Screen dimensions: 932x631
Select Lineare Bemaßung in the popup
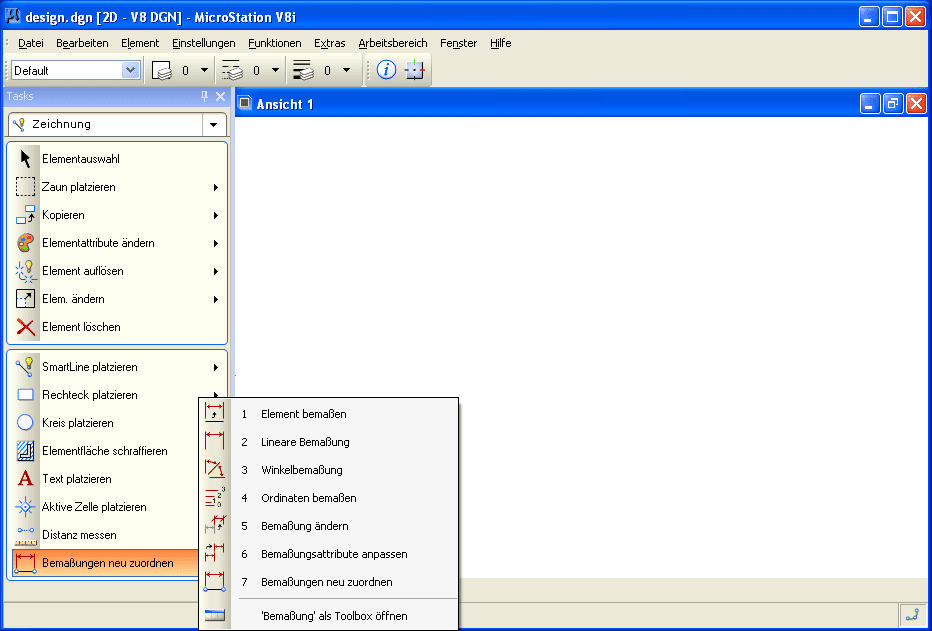click(305, 442)
